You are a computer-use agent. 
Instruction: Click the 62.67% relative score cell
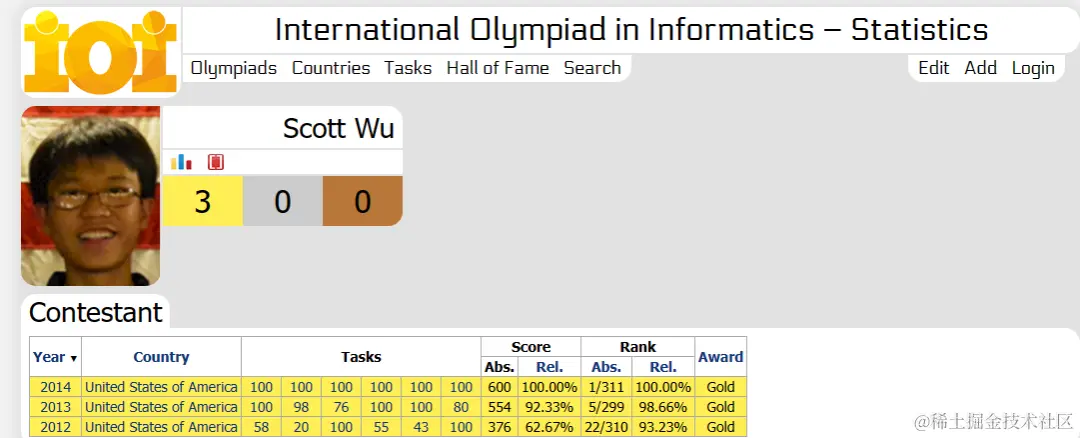[549, 427]
